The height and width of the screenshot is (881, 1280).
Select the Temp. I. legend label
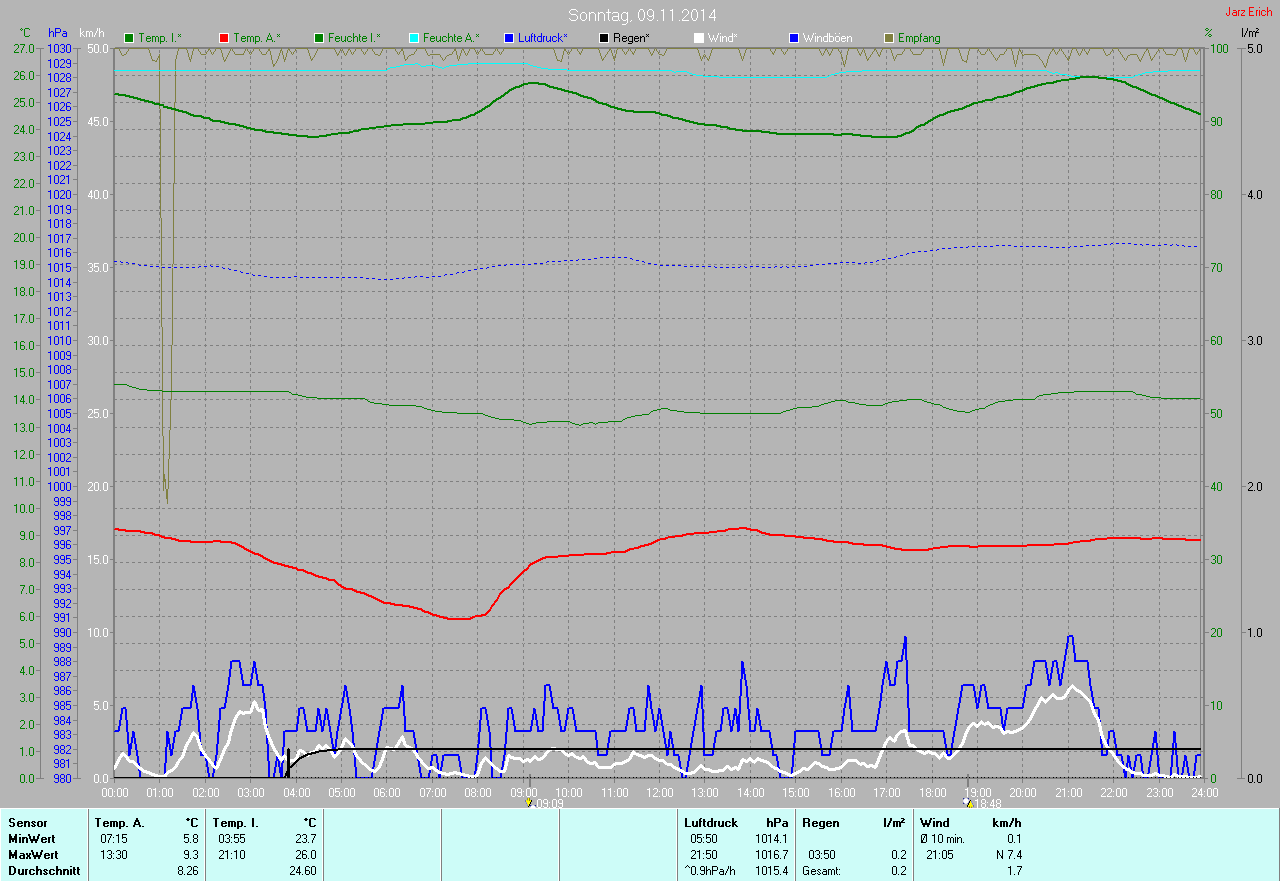point(160,38)
